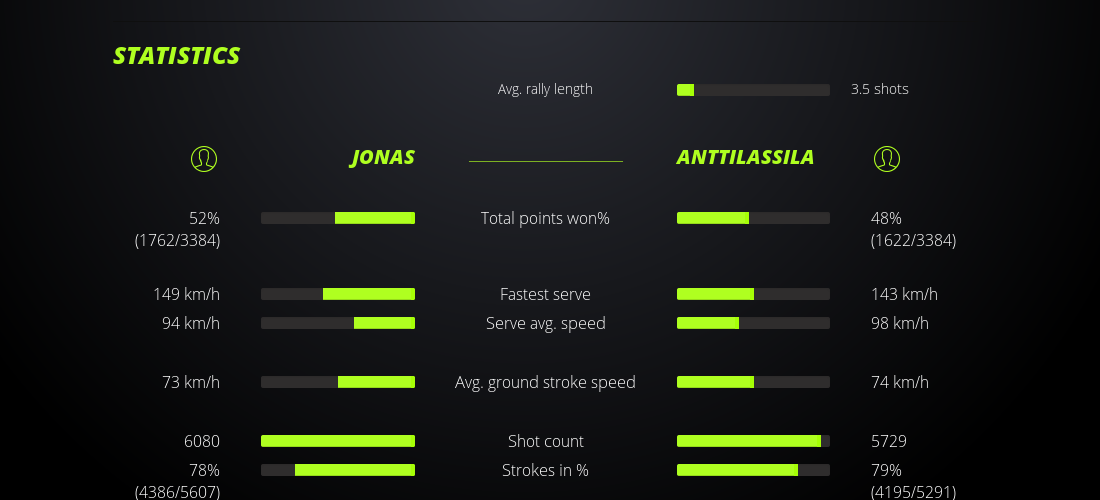
Task: Click Jonas's player profile icon
Action: tap(204, 158)
